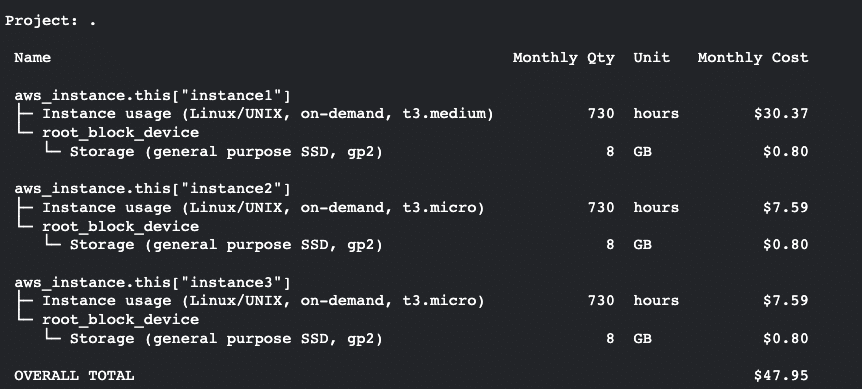
Task: Click the $7.59 cost for instance2
Action: [786, 208]
